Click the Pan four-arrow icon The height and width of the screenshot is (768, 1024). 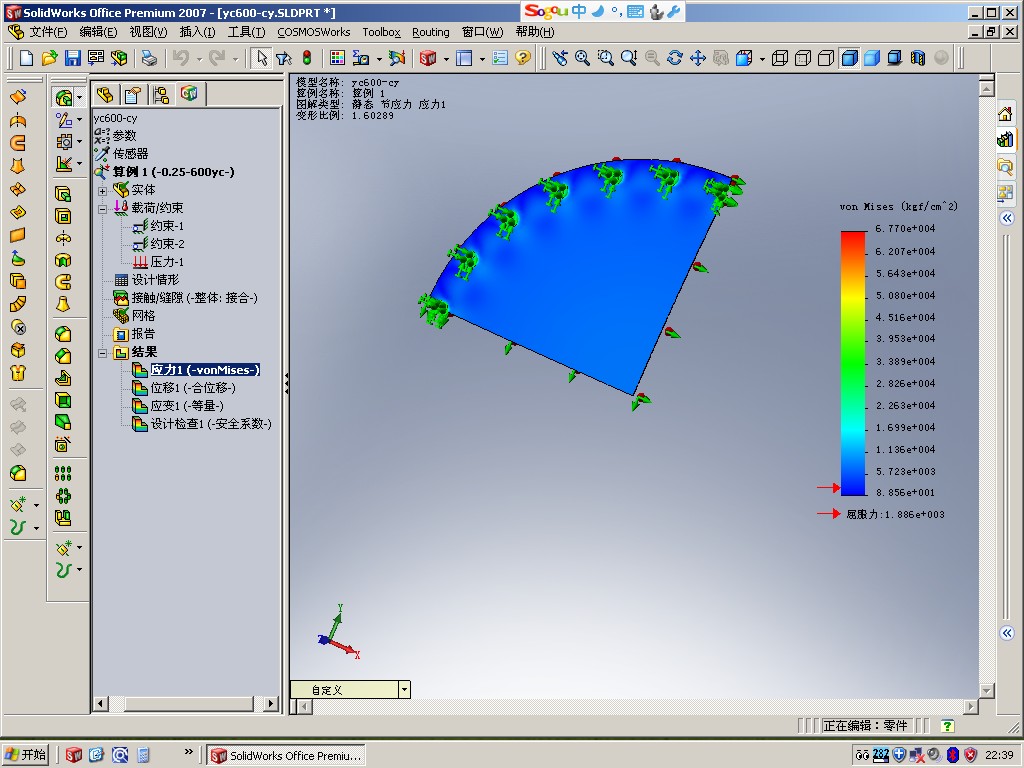(698, 58)
